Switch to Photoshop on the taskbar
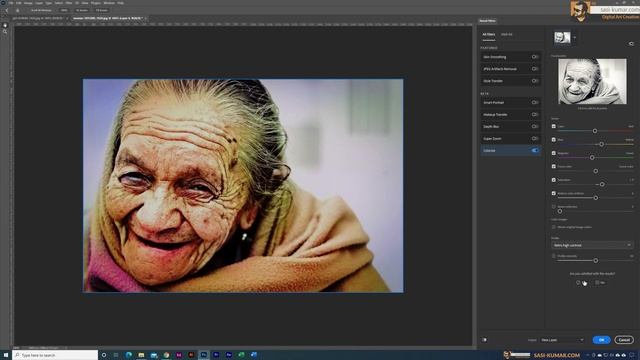 204,355
